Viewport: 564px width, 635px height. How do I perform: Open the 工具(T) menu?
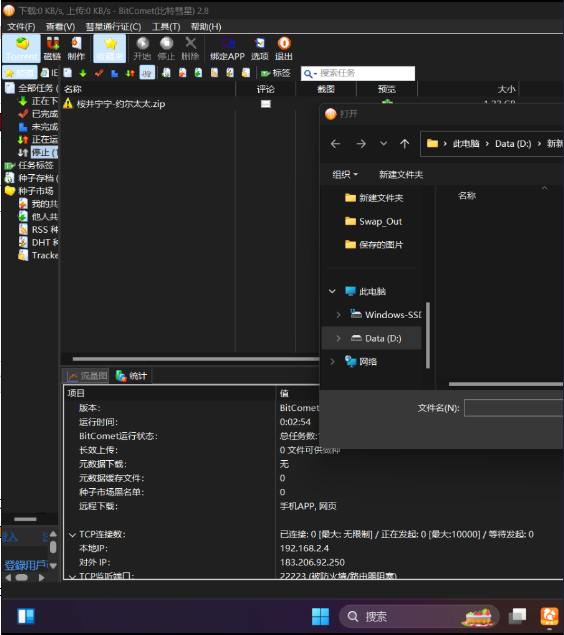point(166,27)
